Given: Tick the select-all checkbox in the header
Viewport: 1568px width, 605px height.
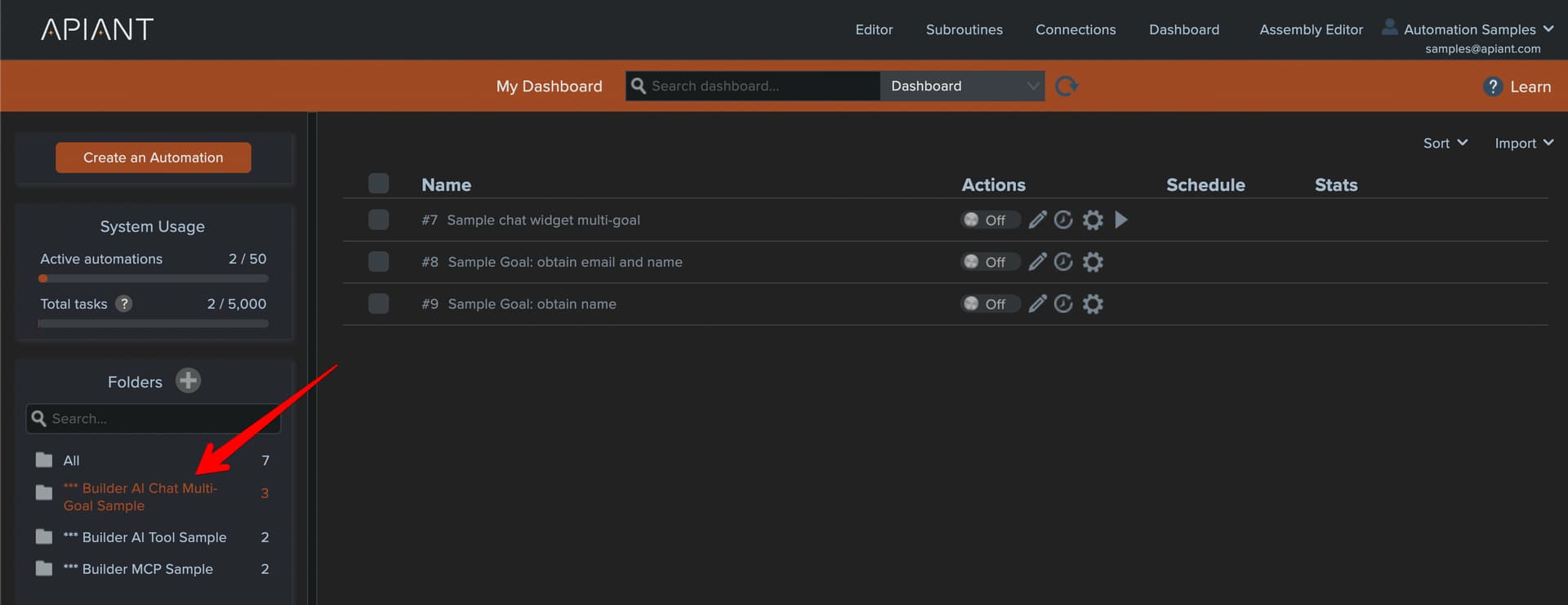Looking at the screenshot, I should pyautogui.click(x=379, y=184).
